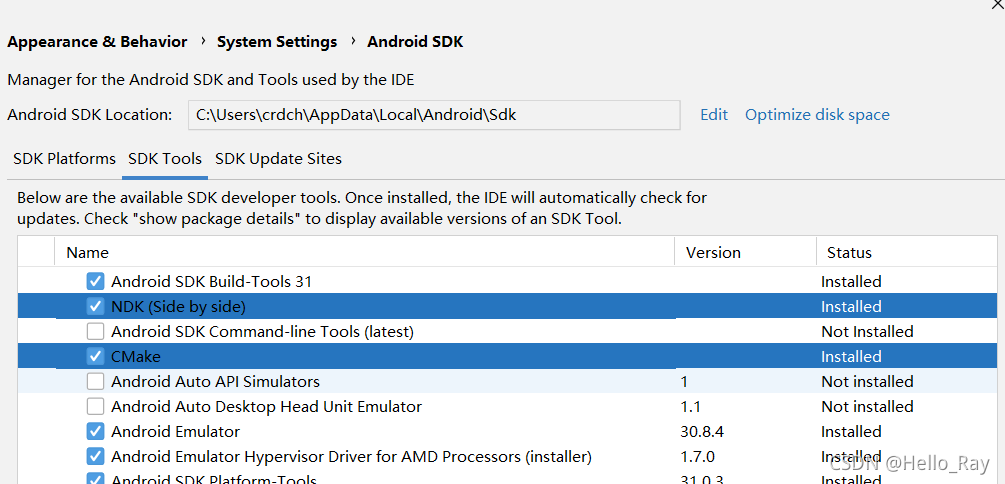Toggle Android SDK Build-Tools 31 checkbox
Screen dimensions: 1005x484
coord(96,281)
